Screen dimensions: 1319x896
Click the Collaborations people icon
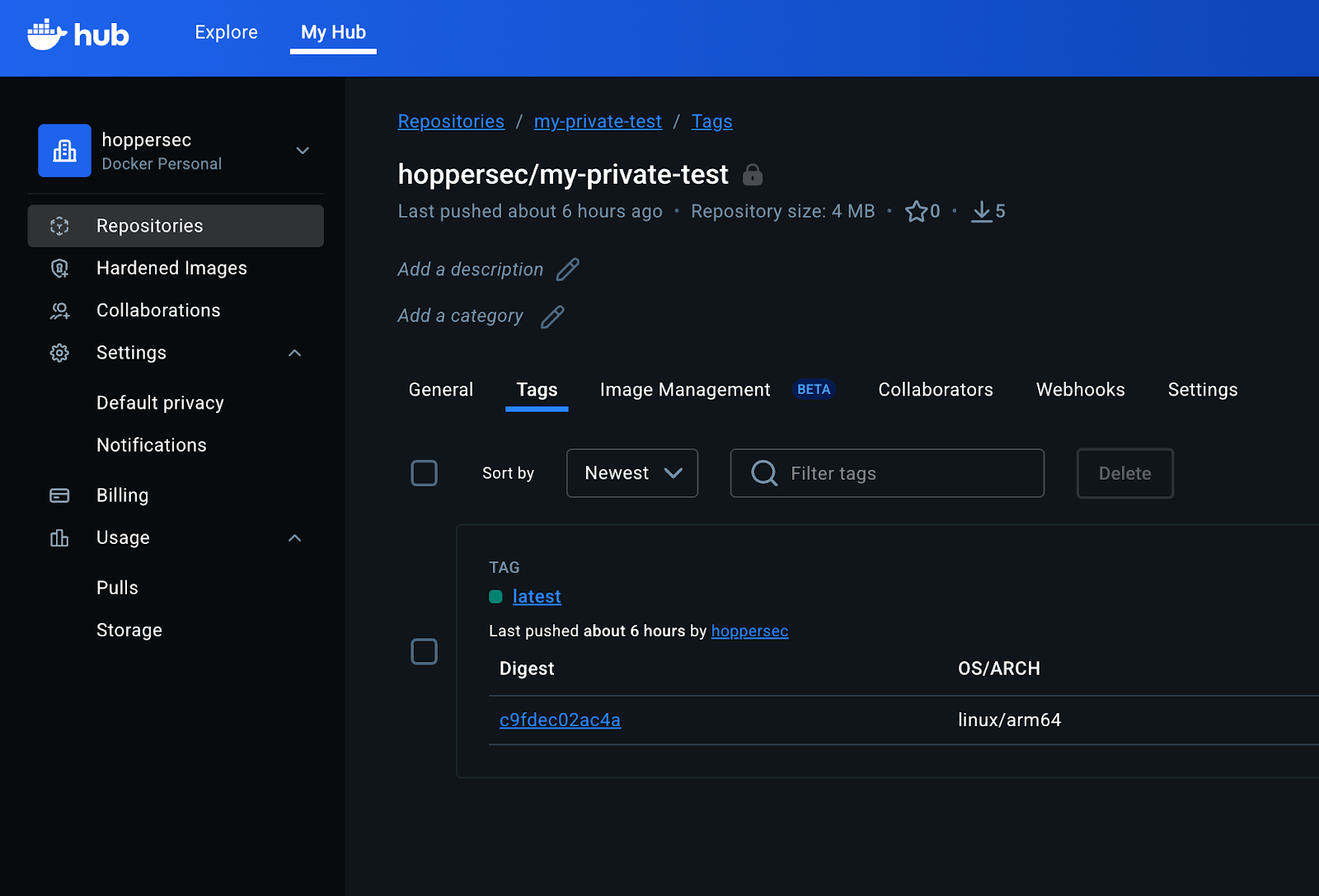click(x=59, y=311)
